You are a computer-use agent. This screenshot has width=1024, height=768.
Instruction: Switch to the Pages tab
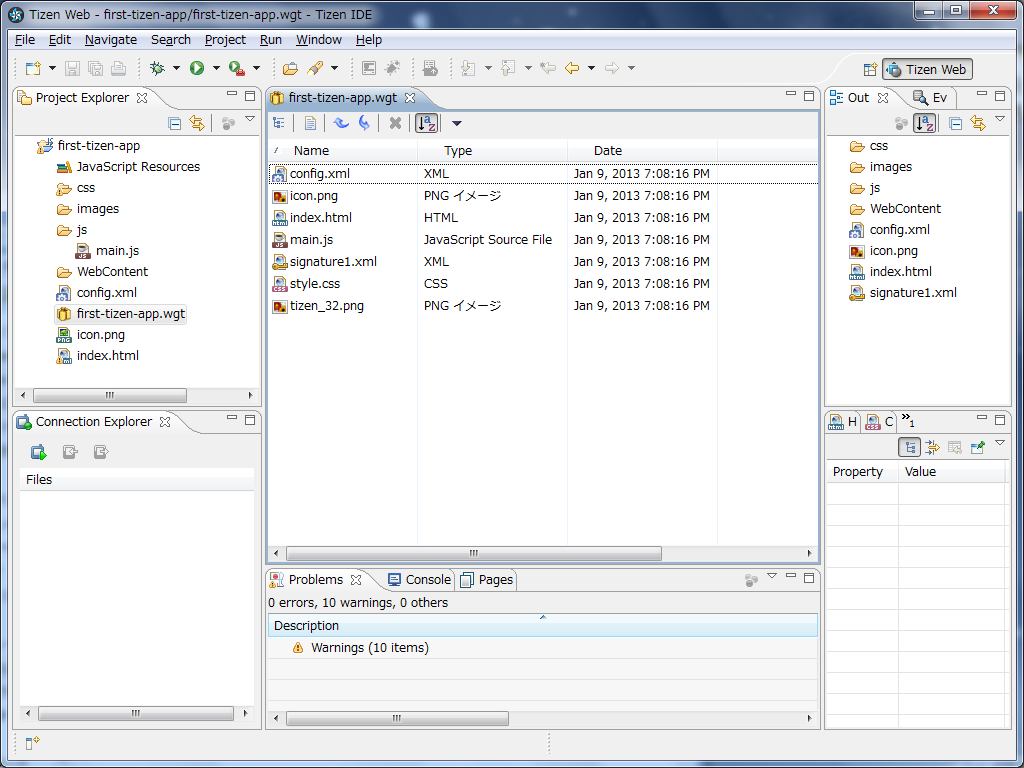click(487, 580)
